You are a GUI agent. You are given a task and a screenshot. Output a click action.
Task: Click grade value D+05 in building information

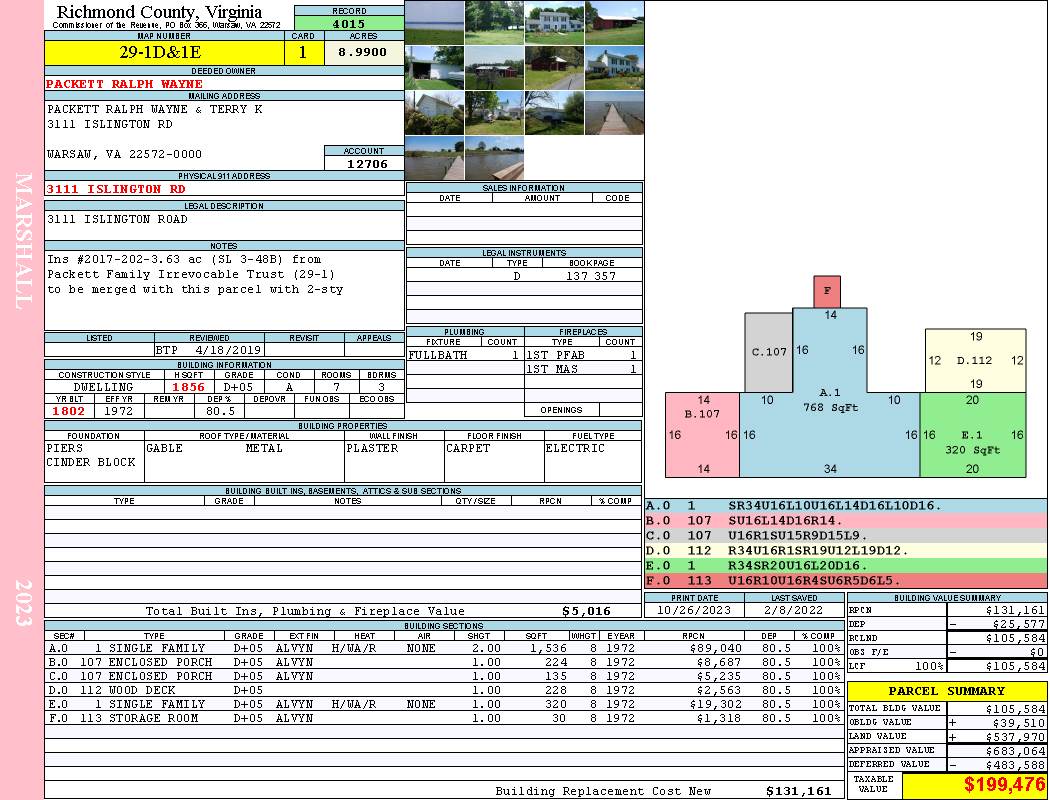pyautogui.click(x=238, y=387)
